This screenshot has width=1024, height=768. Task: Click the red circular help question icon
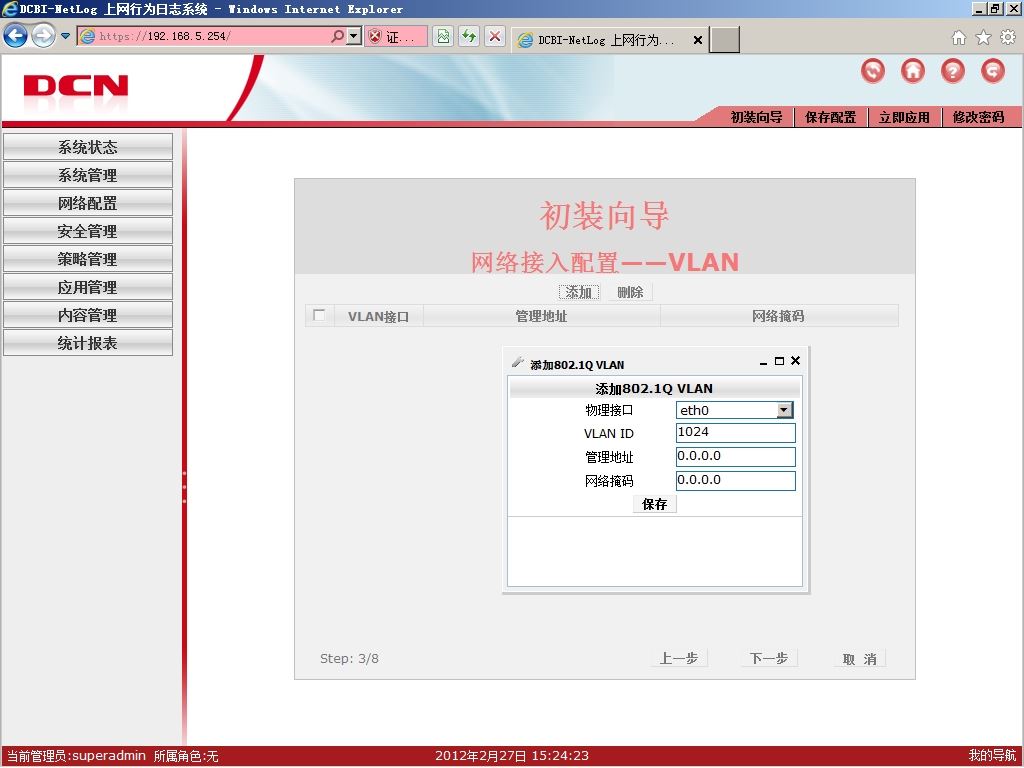click(x=953, y=71)
